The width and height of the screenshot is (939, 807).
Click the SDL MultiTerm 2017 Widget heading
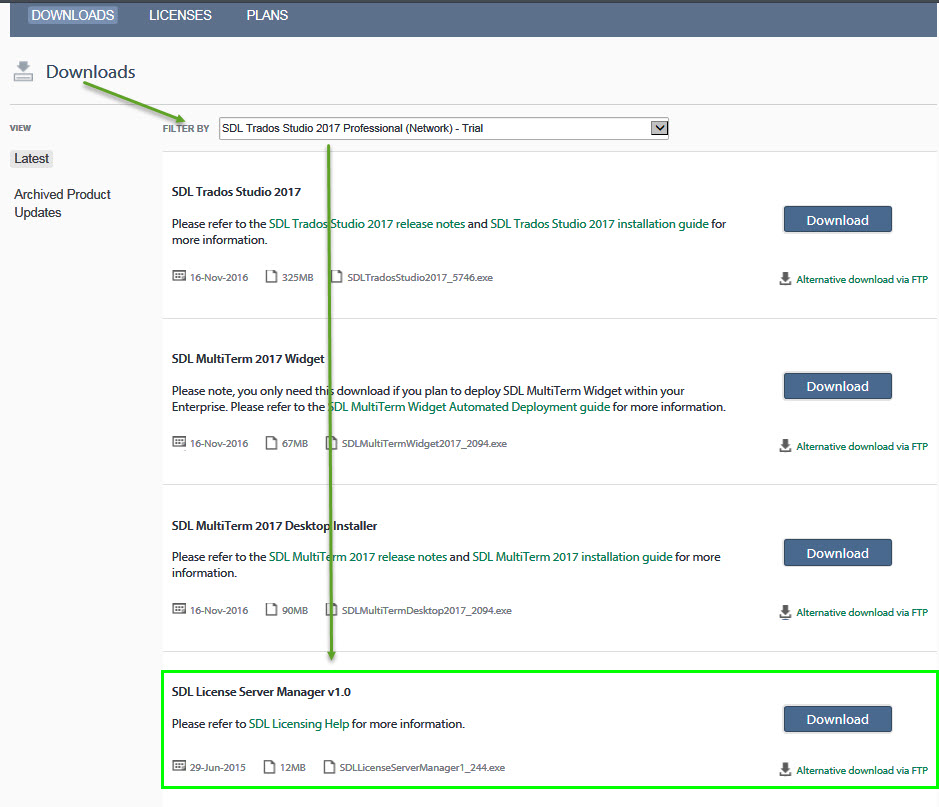248,359
